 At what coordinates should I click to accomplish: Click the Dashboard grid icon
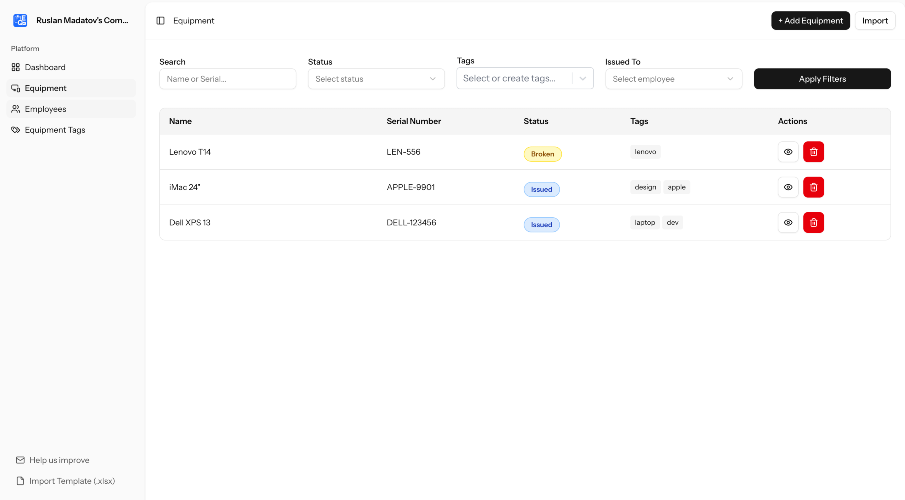click(16, 67)
